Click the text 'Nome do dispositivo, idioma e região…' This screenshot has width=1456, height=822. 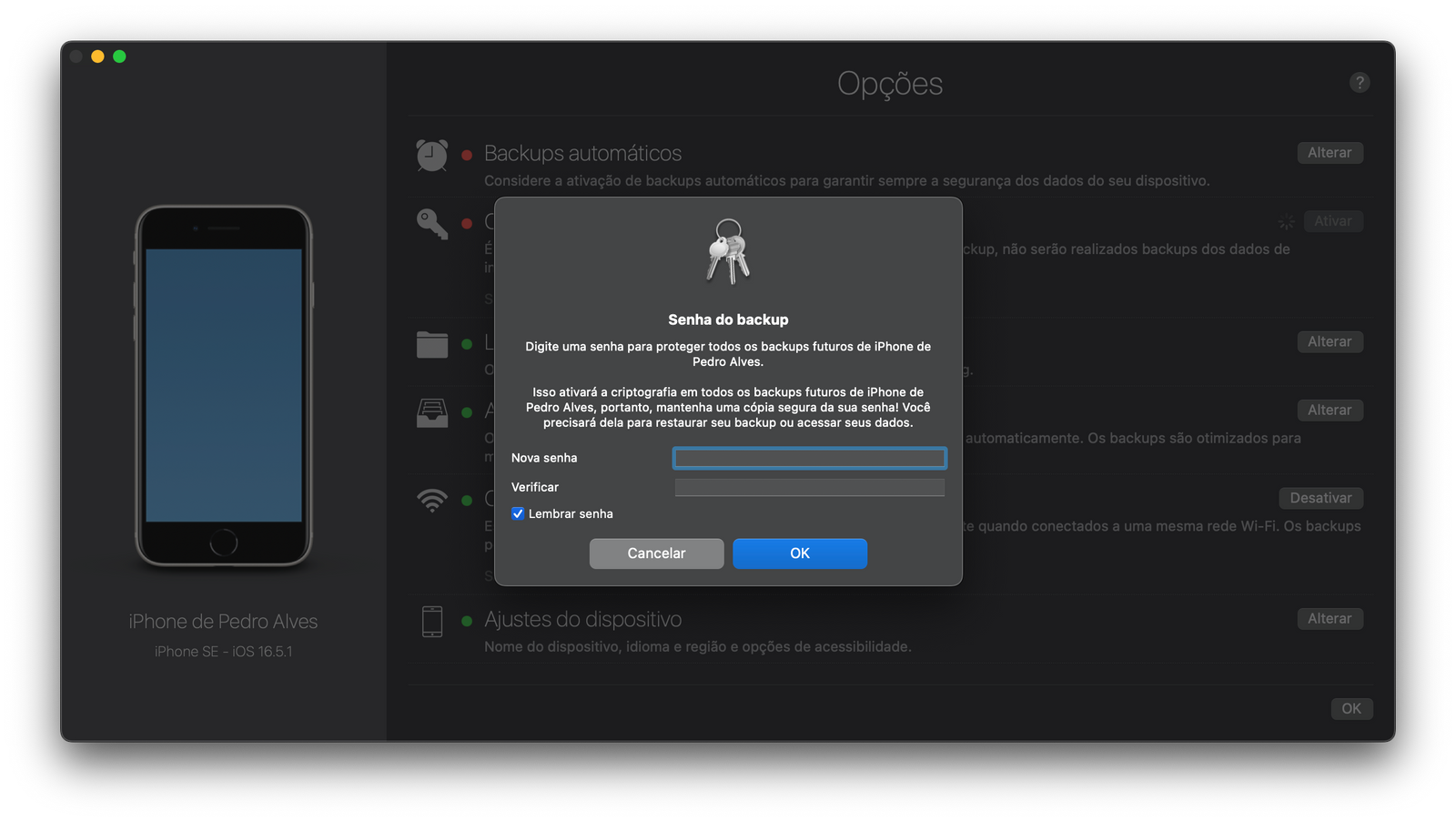[x=698, y=647]
